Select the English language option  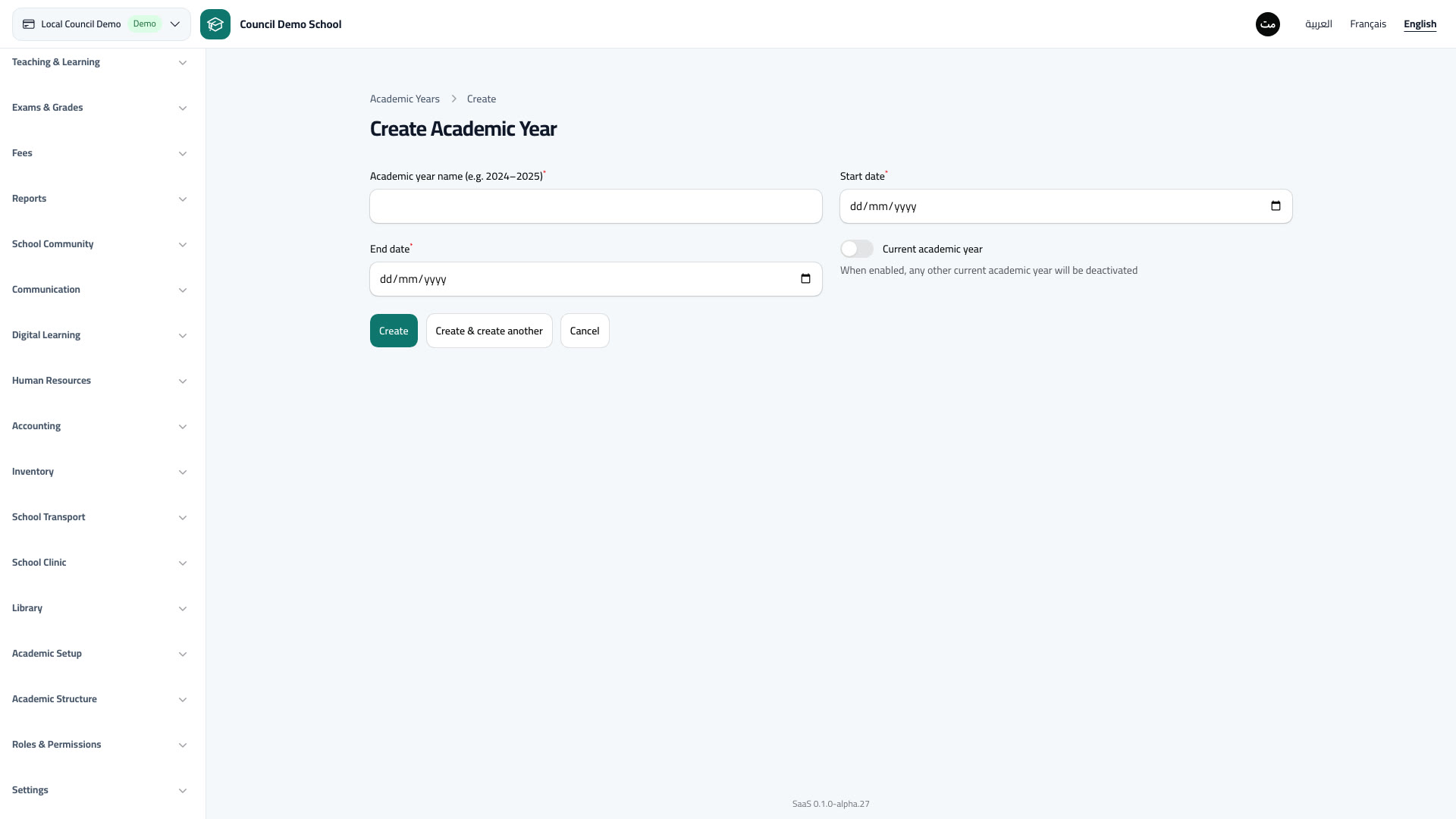[1420, 24]
